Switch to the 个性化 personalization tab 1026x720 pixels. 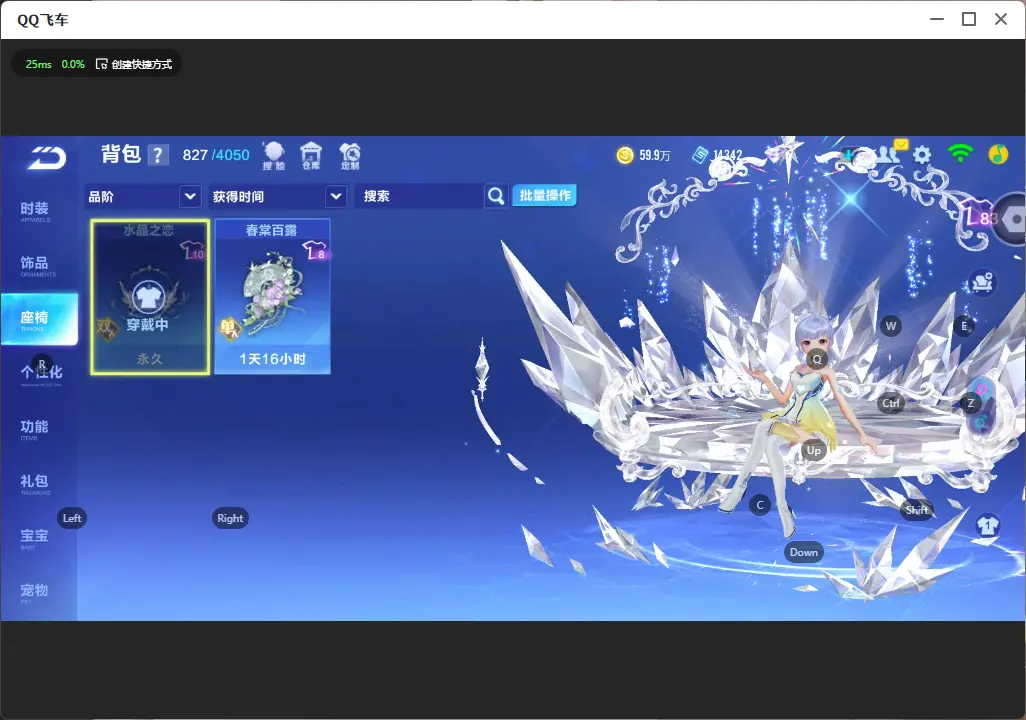[x=41, y=374]
